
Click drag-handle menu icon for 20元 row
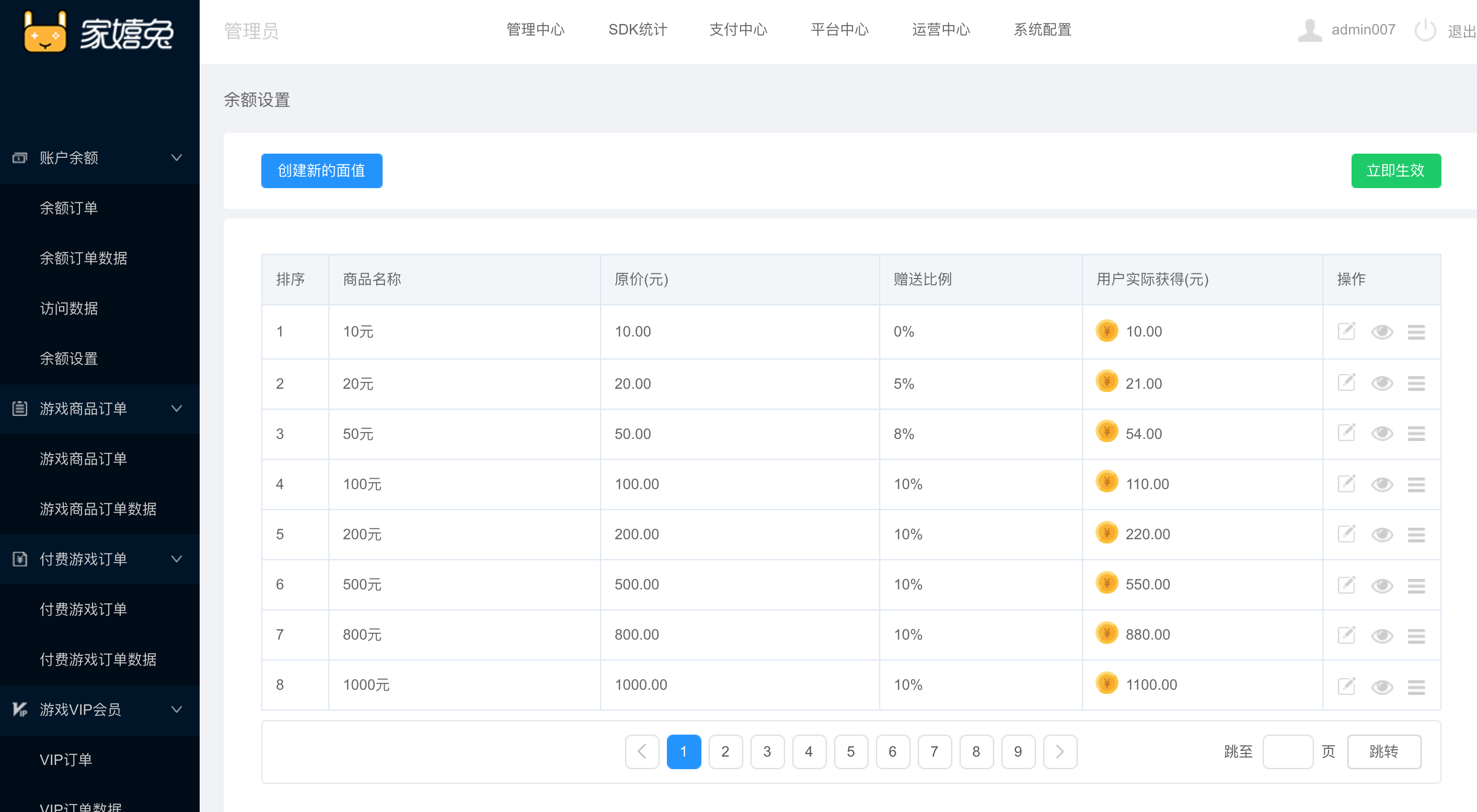click(x=1416, y=384)
